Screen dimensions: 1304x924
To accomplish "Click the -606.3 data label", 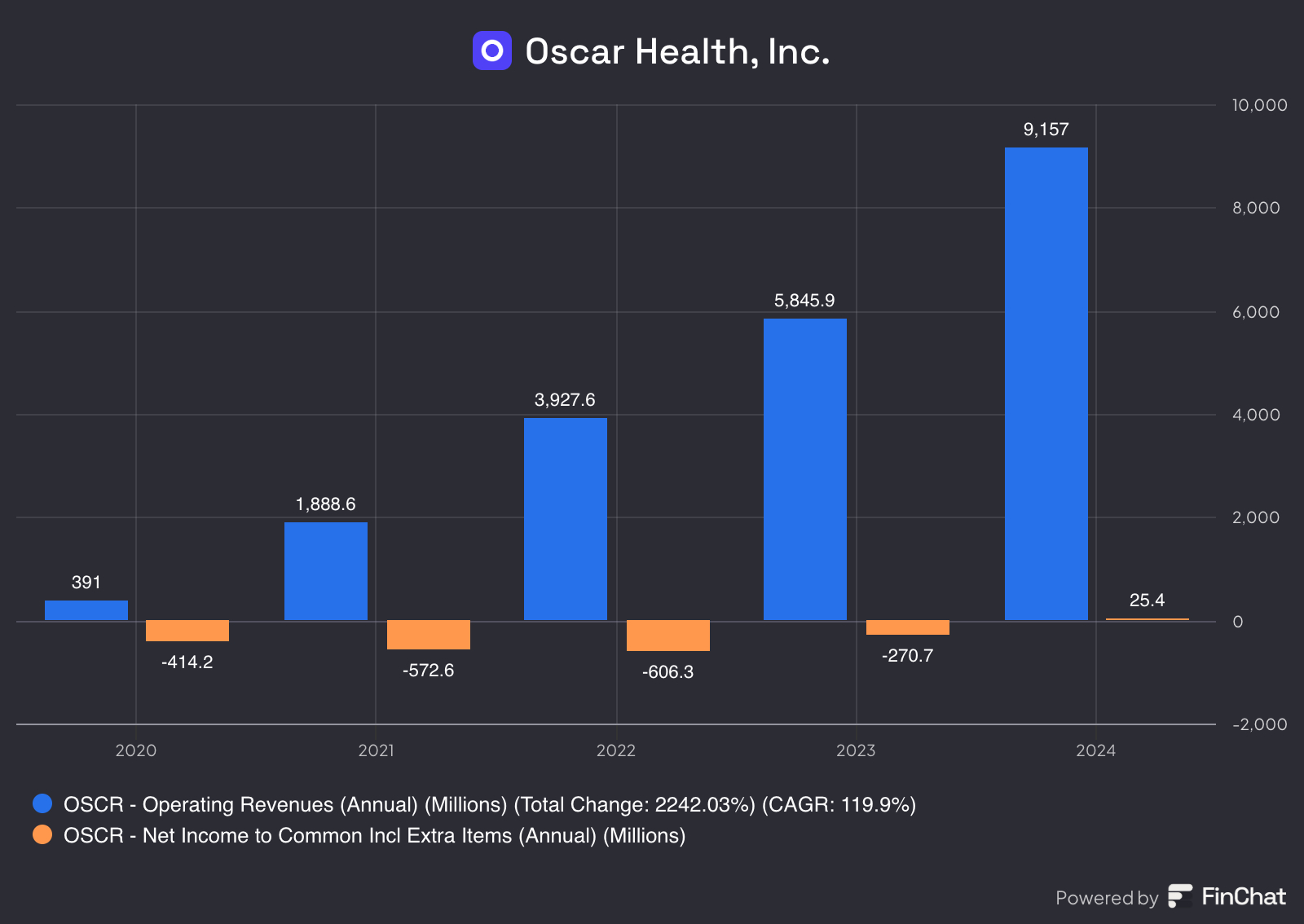I will point(668,672).
